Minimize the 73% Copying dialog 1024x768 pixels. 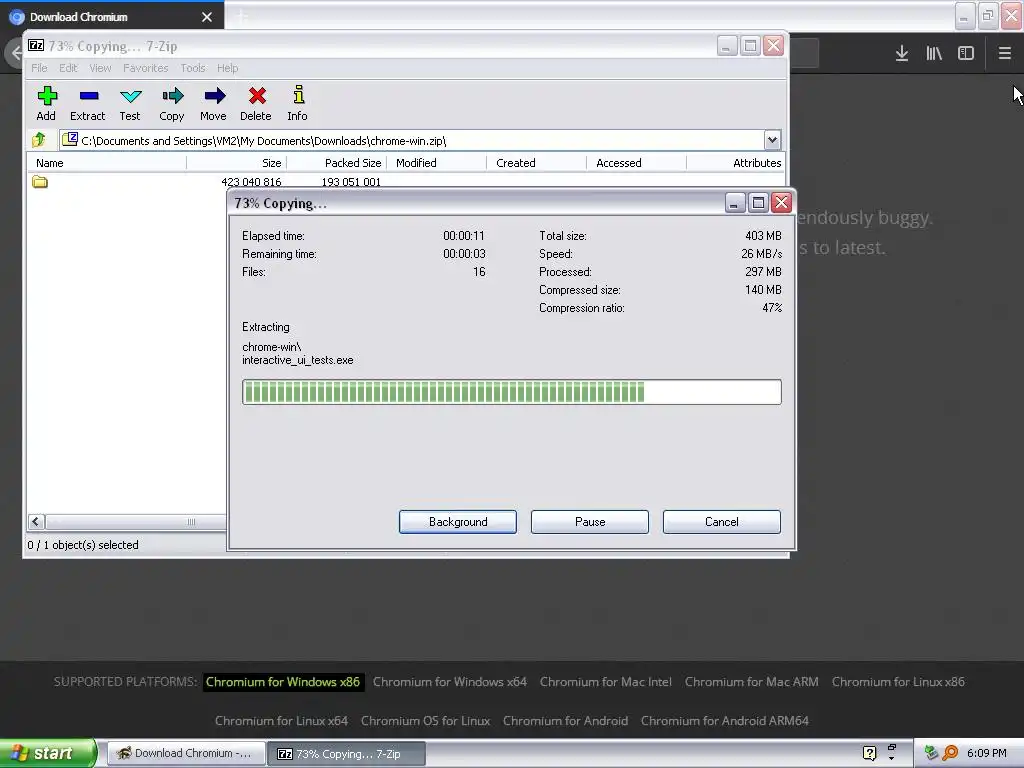click(735, 202)
